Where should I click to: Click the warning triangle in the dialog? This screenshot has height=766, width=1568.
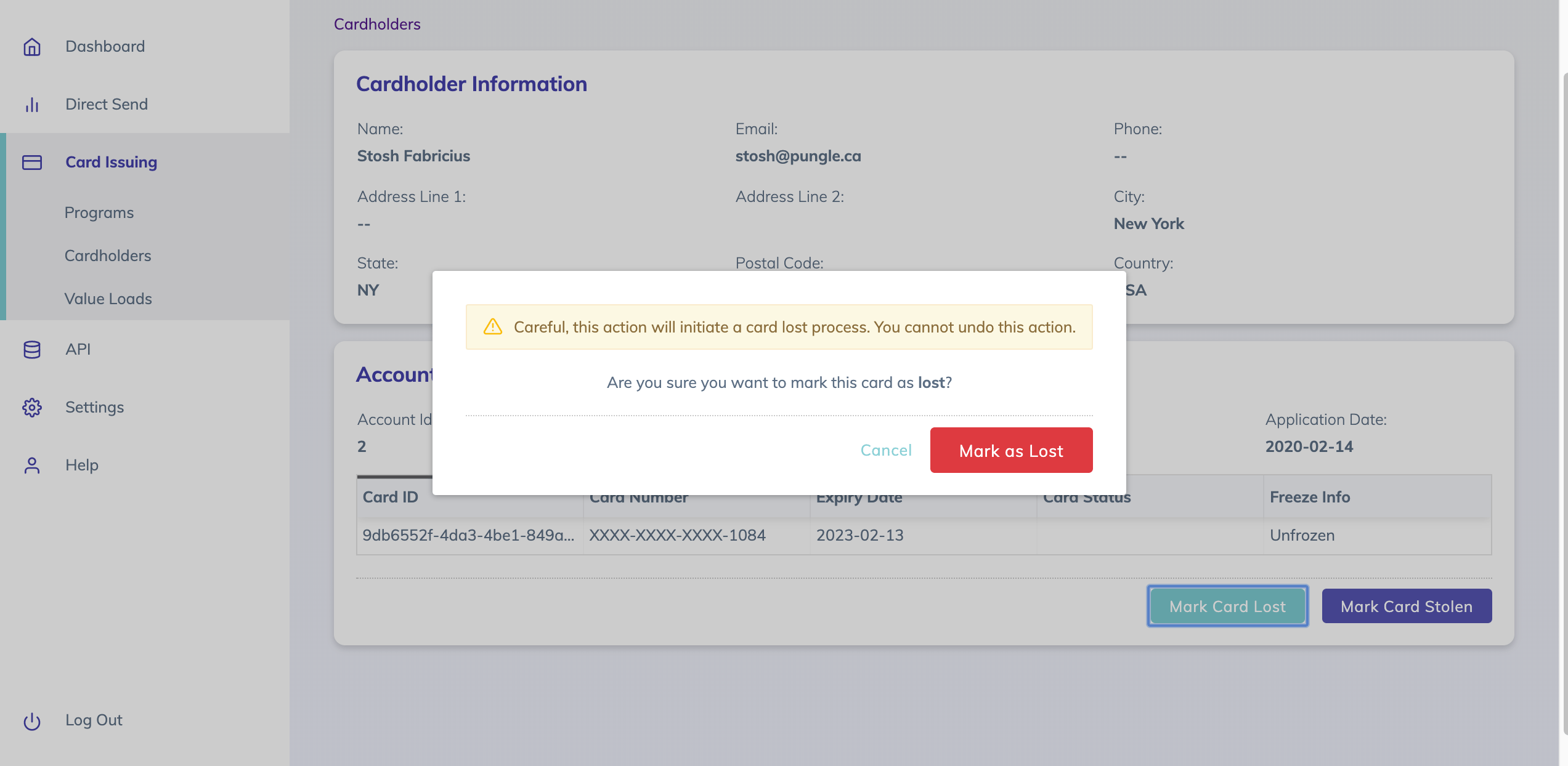[x=492, y=327]
